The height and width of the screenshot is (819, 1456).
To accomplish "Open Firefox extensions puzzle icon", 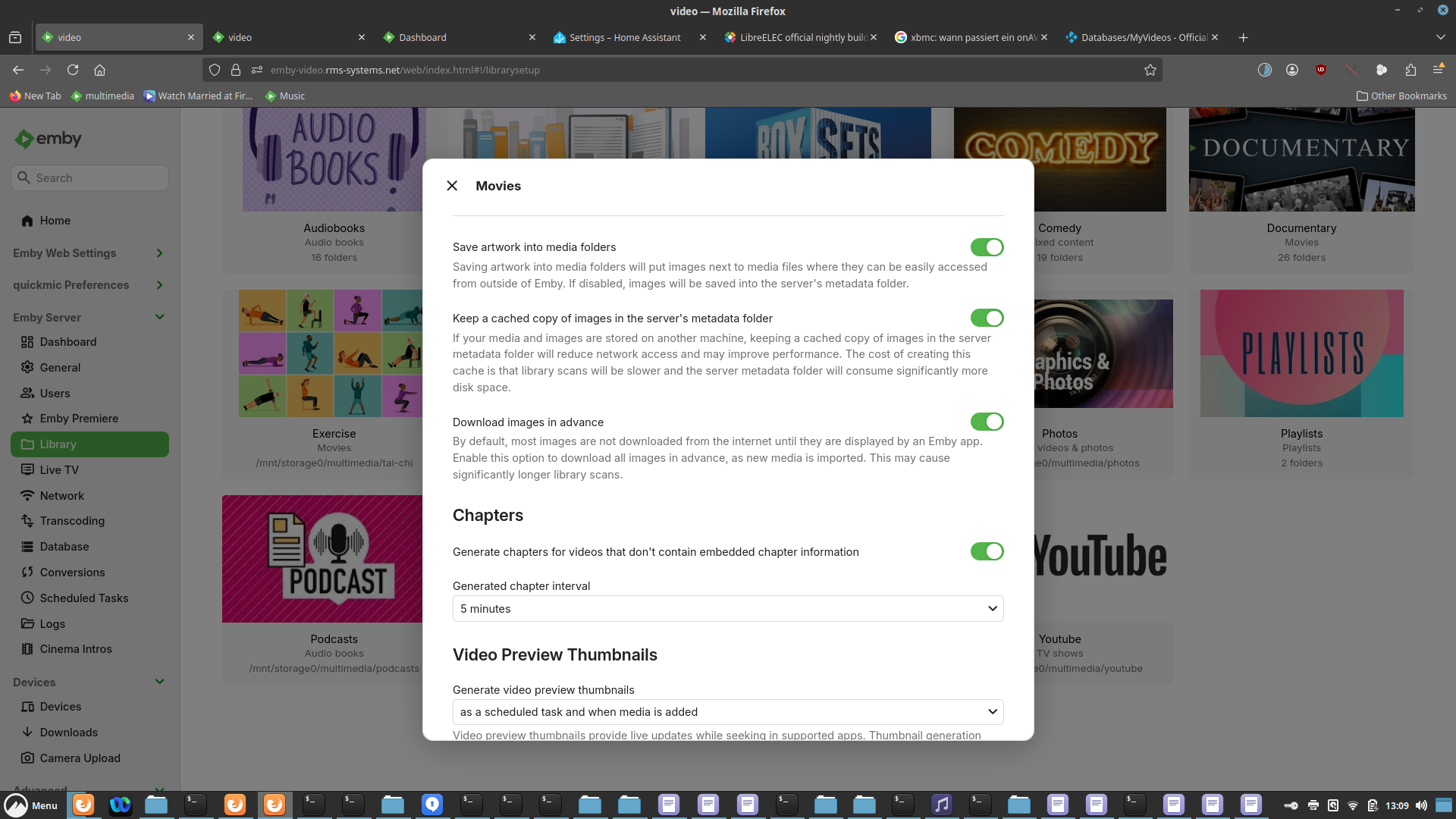I will (1410, 70).
